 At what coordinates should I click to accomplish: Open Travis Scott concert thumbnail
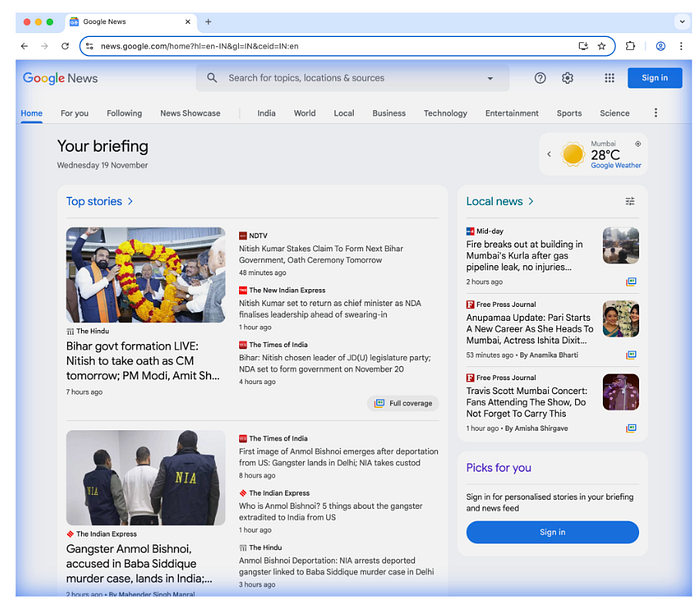[x=621, y=392]
